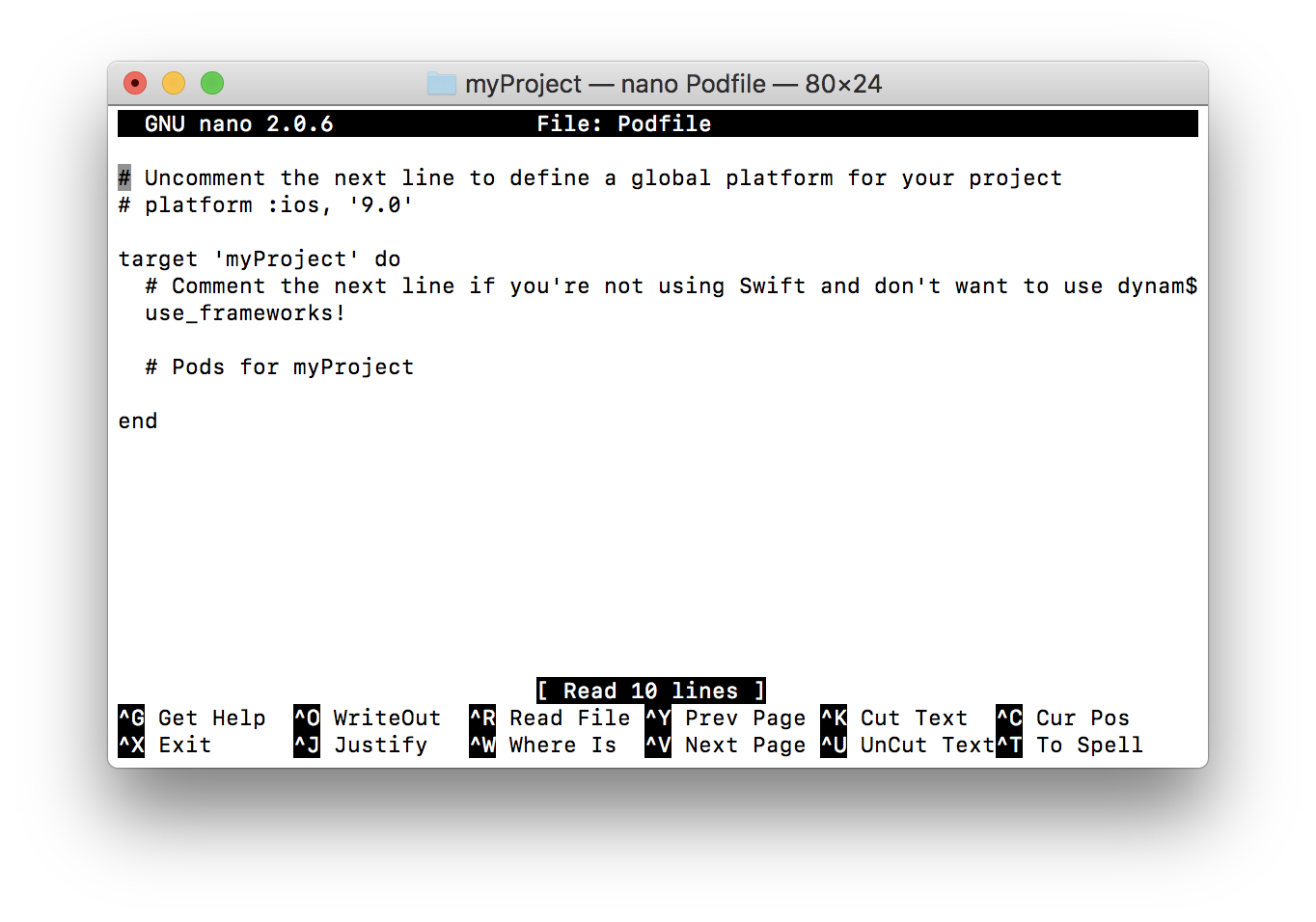This screenshot has width=1316, height=922.
Task: Click the ^K Cut Text shortcut
Action: click(894, 719)
